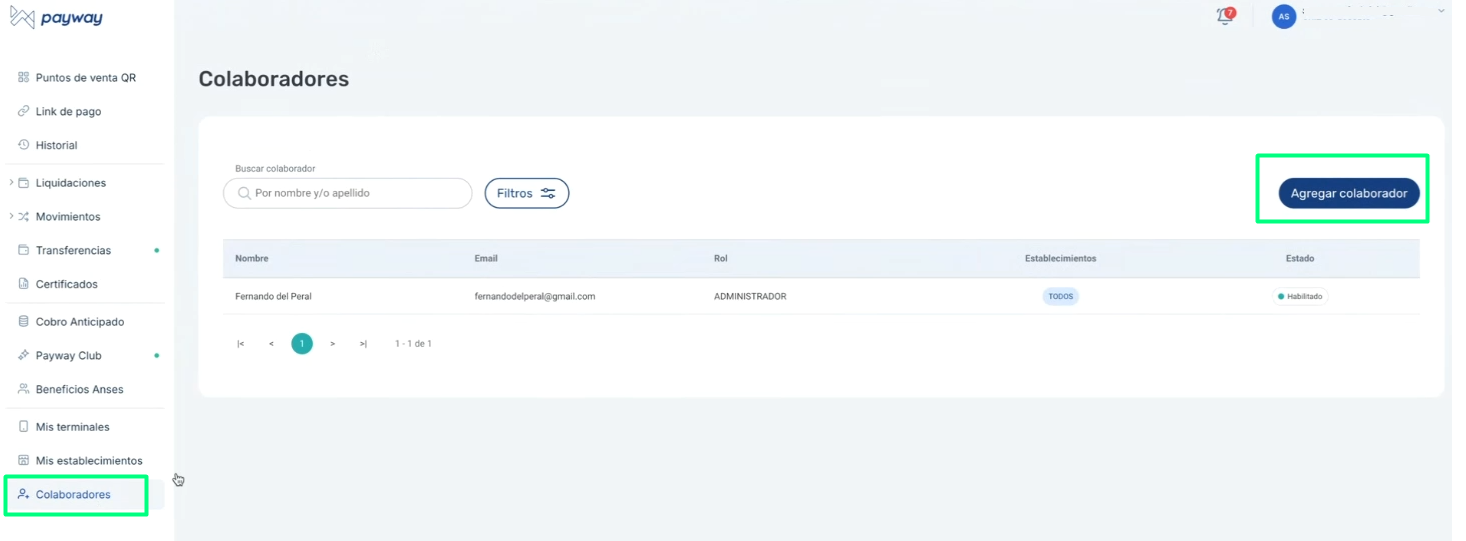Click the Link de pago chain icon
This screenshot has width=1466, height=541.
coord(24,112)
